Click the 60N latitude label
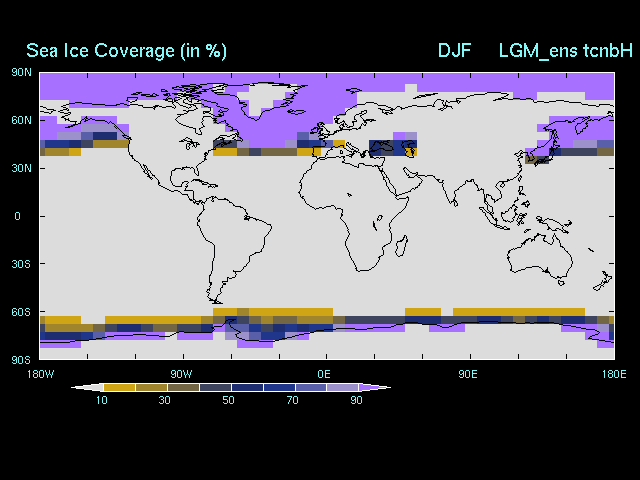This screenshot has height=480, width=640. coord(21,120)
